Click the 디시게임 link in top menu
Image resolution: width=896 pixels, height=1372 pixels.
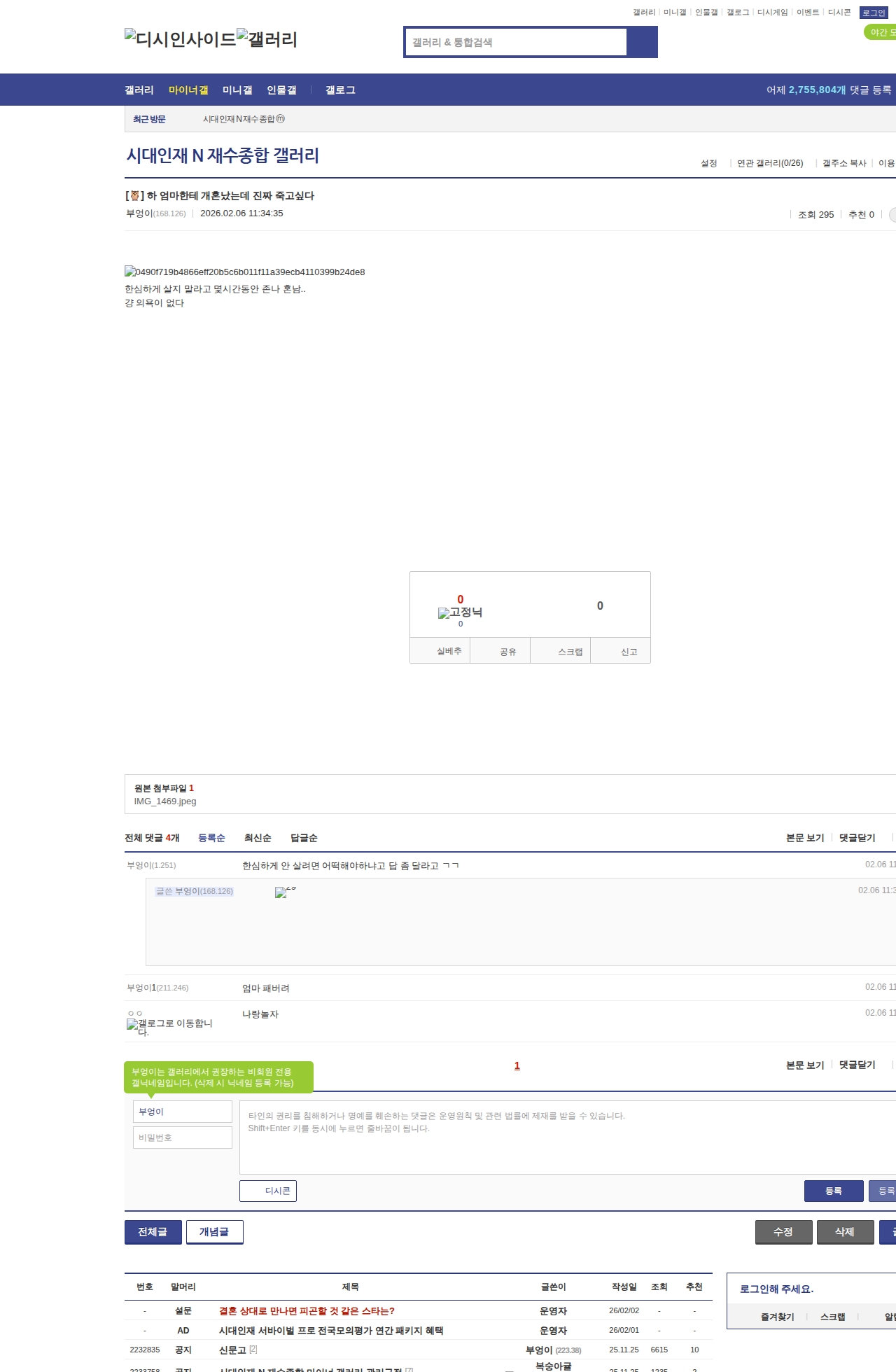773,13
